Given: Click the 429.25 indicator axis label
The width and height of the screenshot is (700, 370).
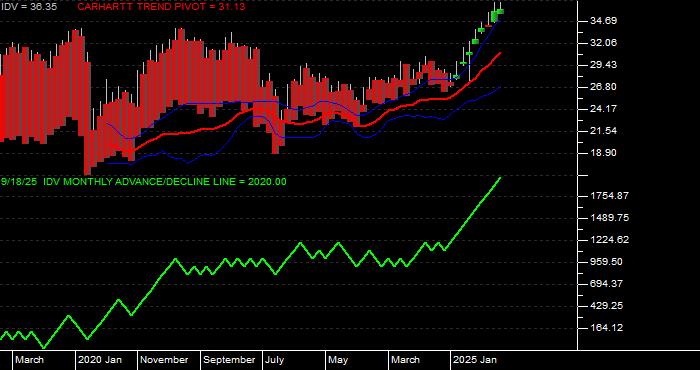Looking at the screenshot, I should 607,306.
